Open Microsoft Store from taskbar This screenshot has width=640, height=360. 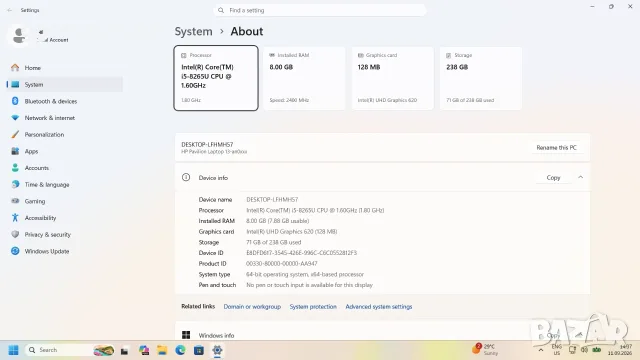coord(199,350)
